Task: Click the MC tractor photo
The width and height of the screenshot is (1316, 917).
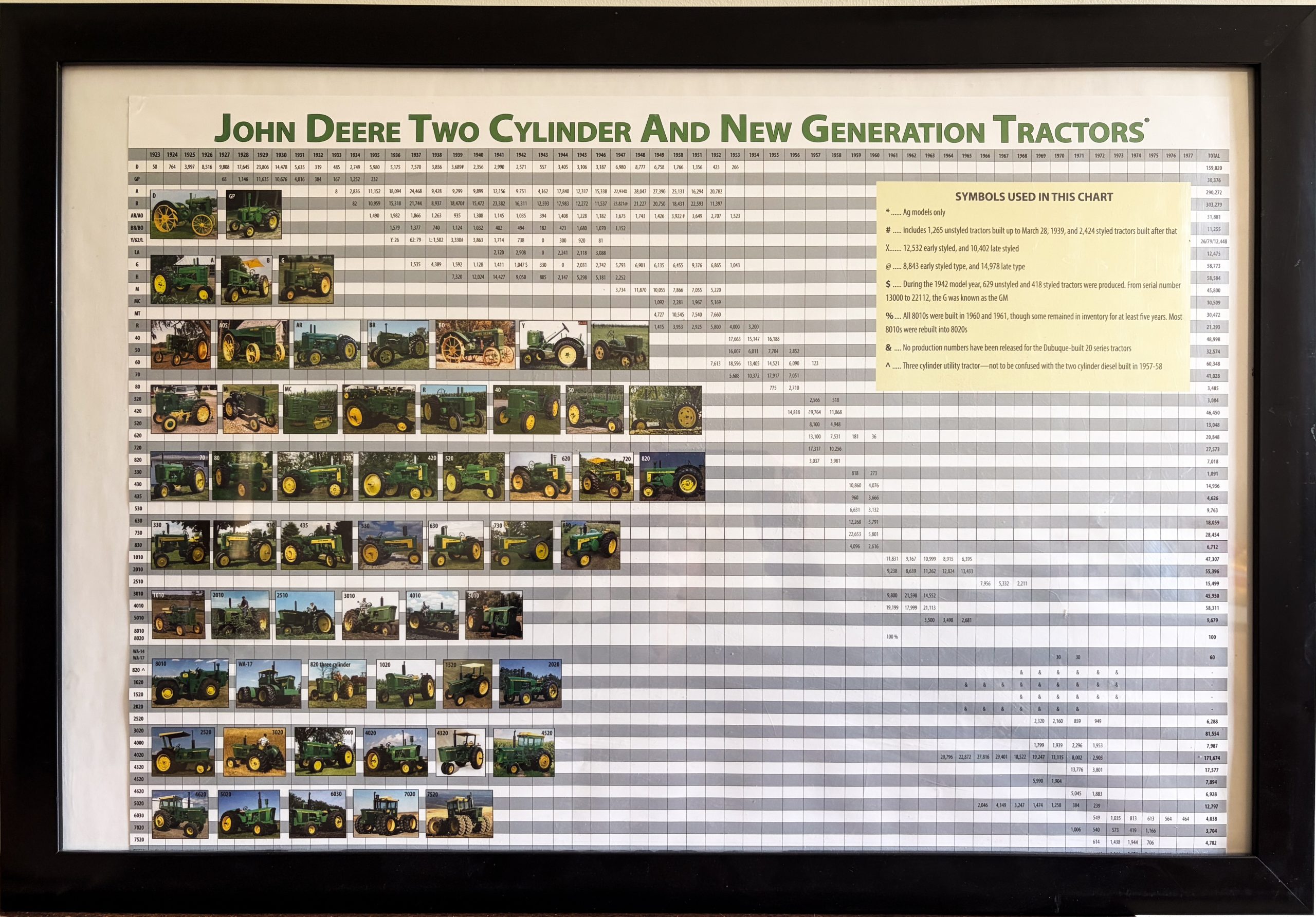Action: pyautogui.click(x=310, y=409)
